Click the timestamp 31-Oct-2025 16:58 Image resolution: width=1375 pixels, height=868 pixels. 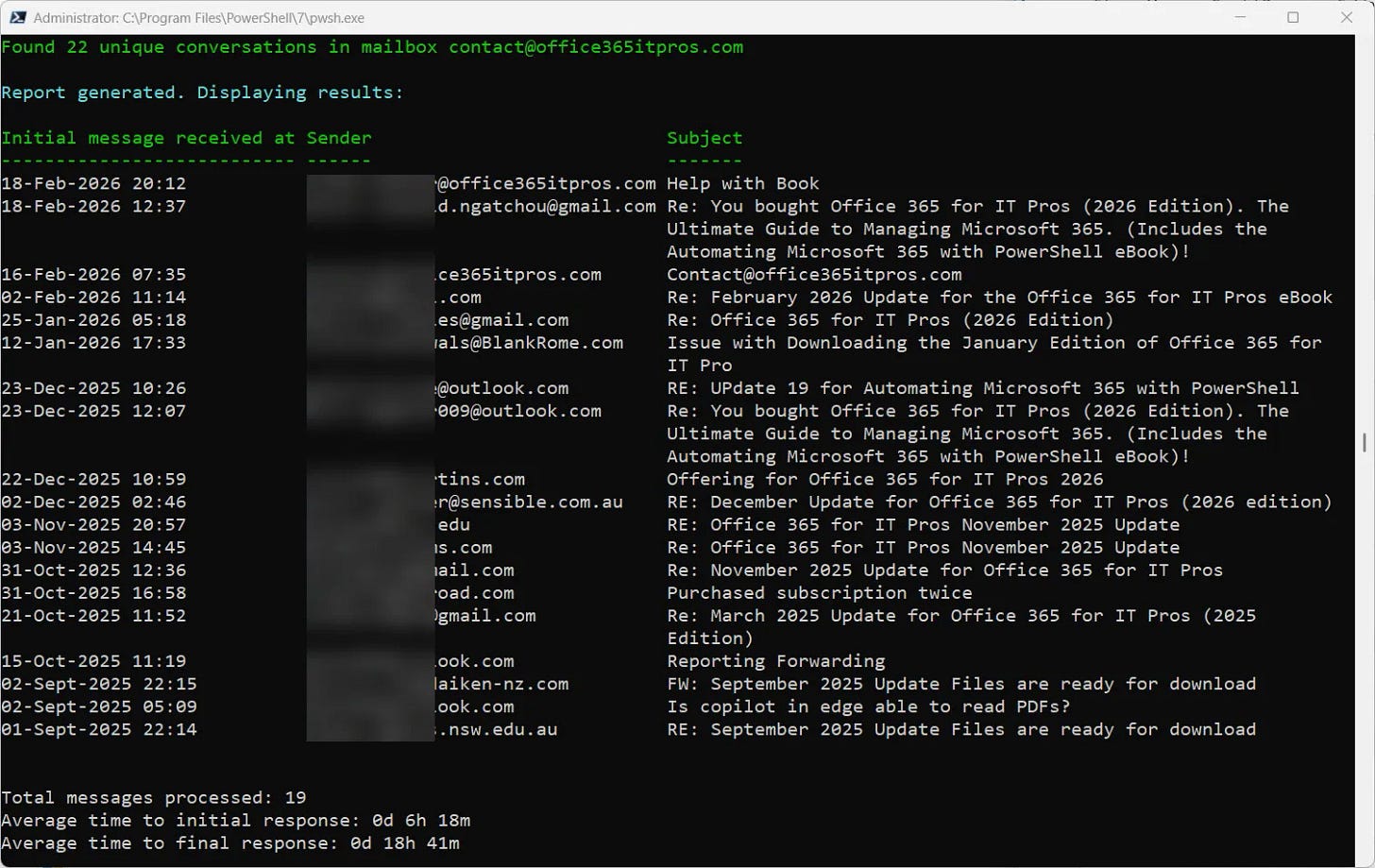coord(93,593)
